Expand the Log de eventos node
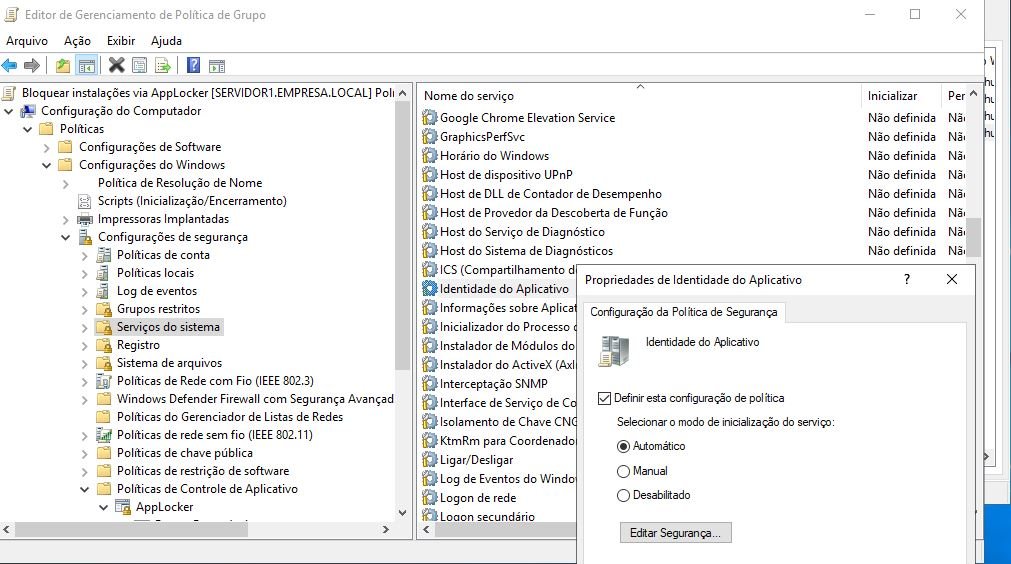 (x=84, y=292)
